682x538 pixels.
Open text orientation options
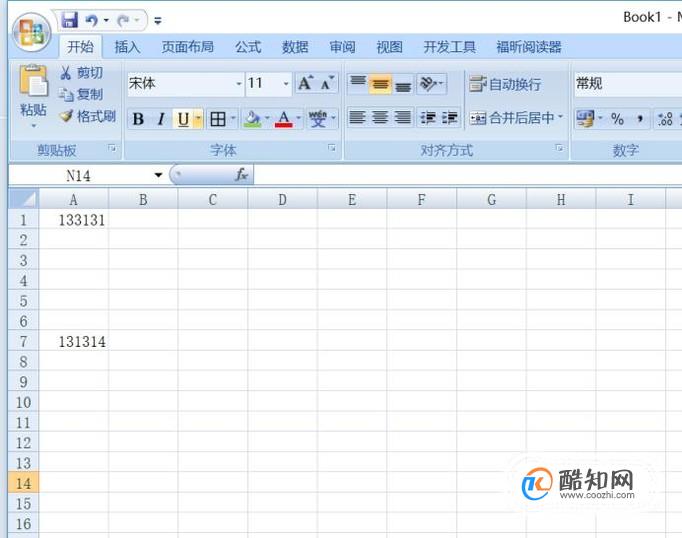pyautogui.click(x=431, y=84)
